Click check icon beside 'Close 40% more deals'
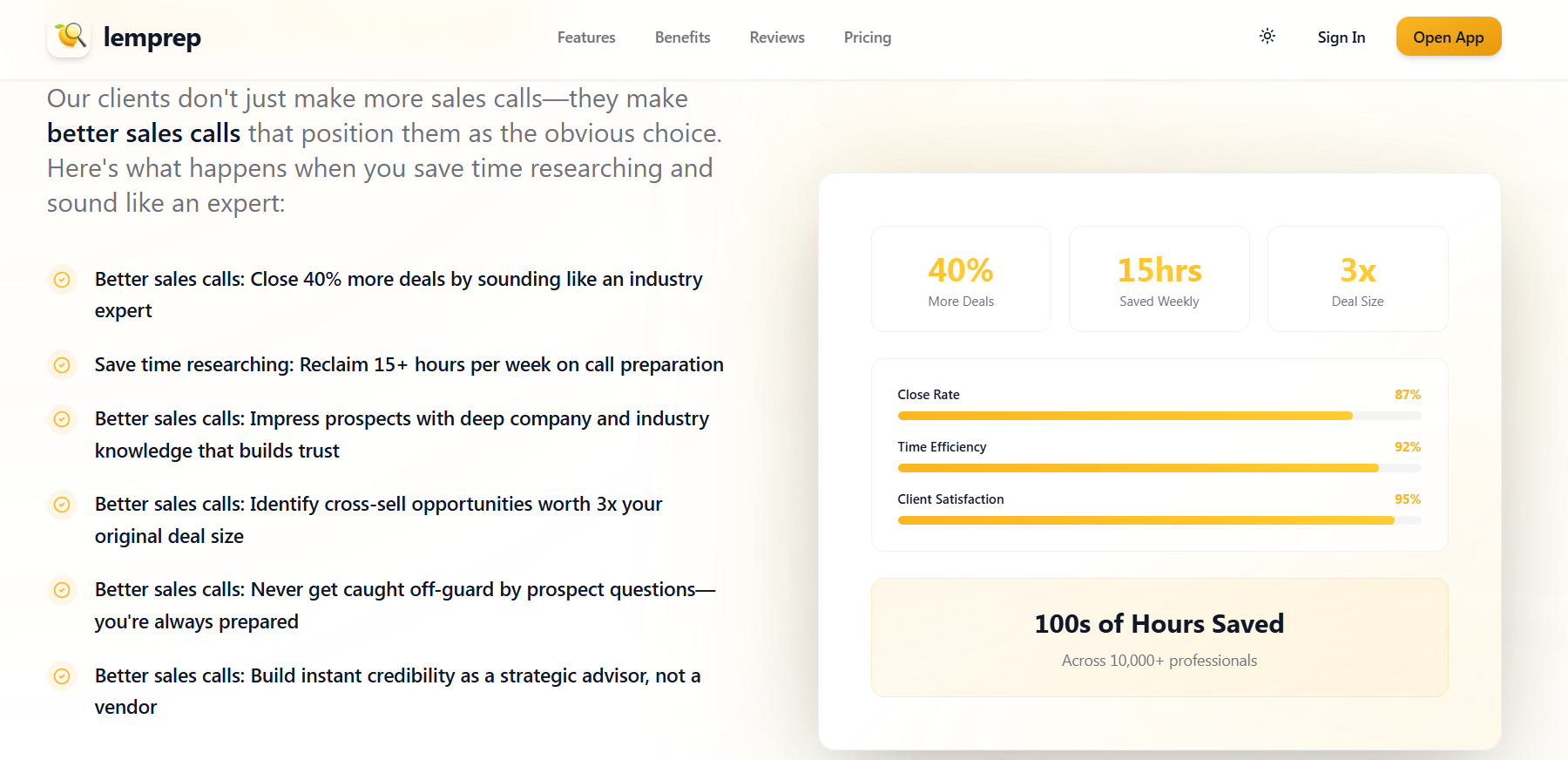1568x760 pixels. [62, 280]
